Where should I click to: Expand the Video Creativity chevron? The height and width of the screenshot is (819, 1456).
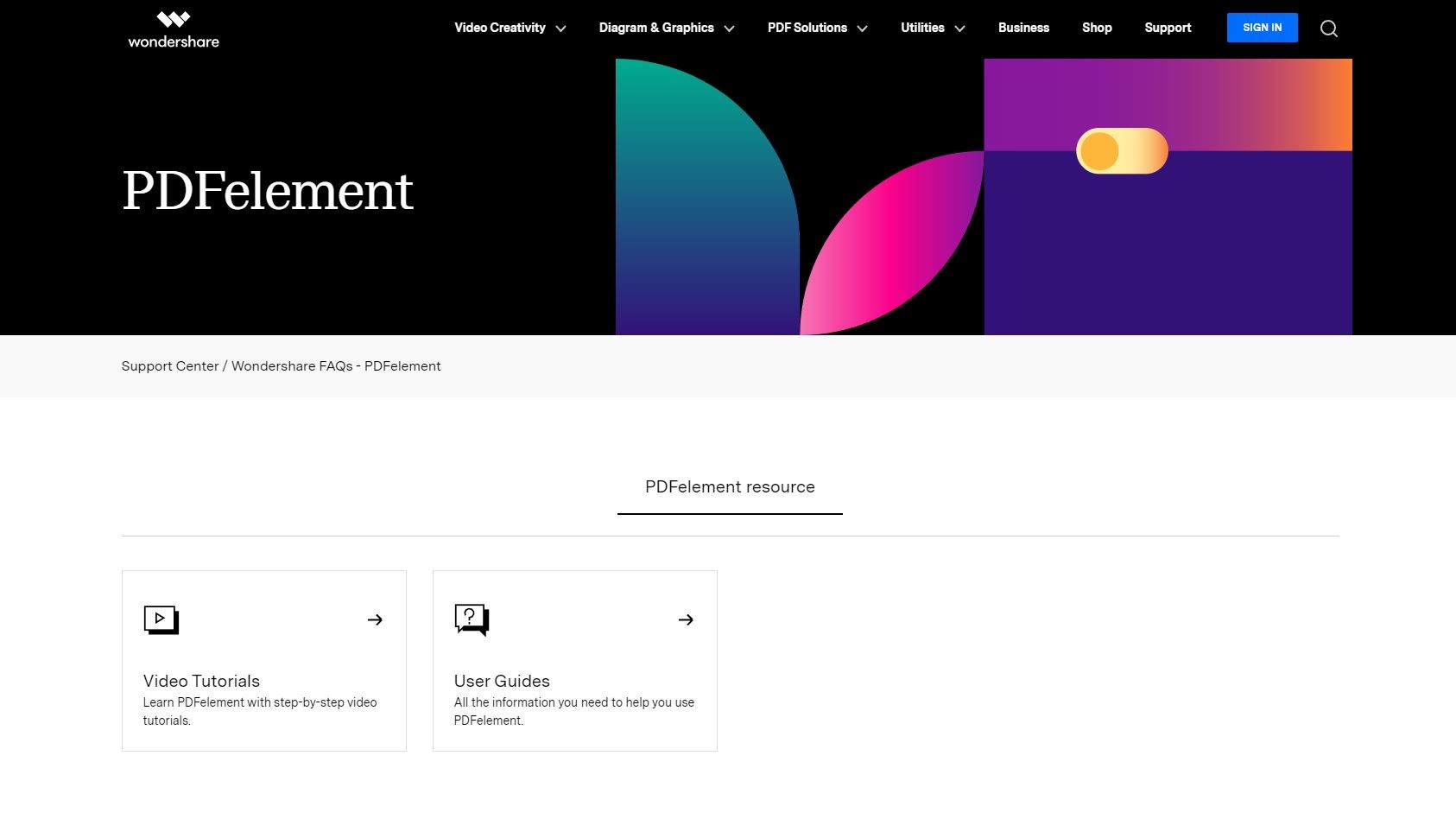[x=560, y=29]
